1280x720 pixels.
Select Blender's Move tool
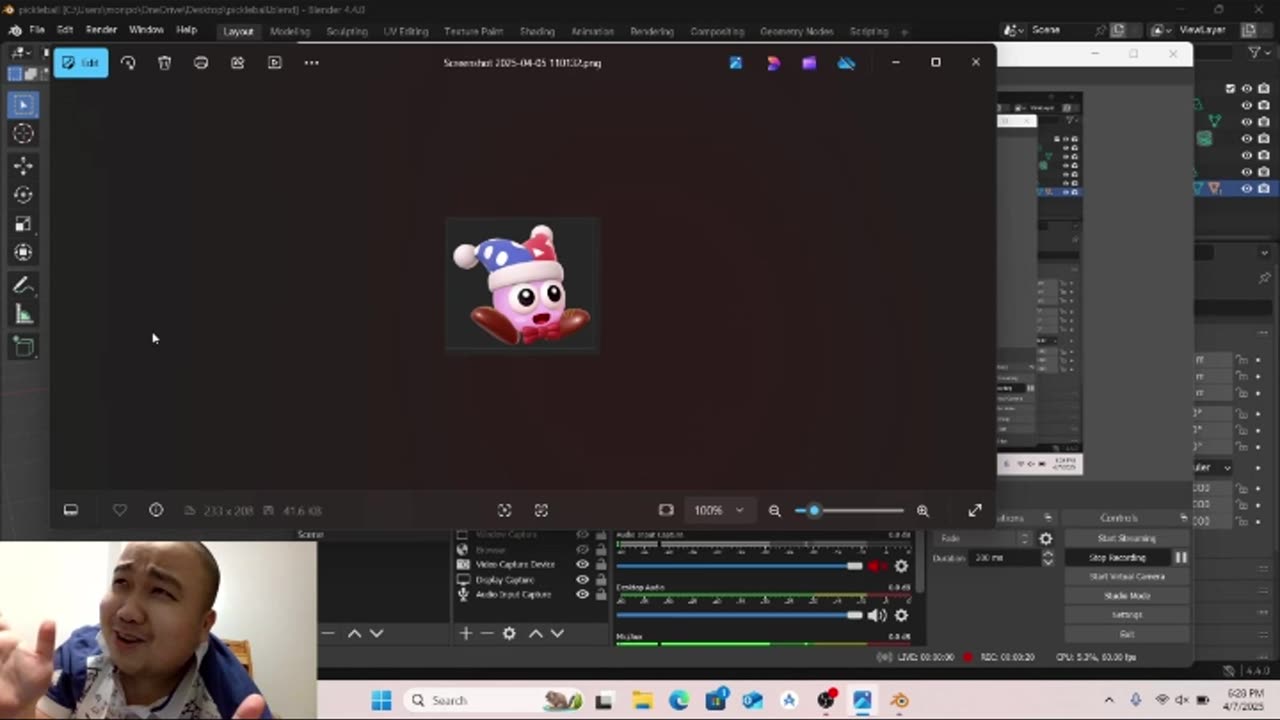pos(24,165)
